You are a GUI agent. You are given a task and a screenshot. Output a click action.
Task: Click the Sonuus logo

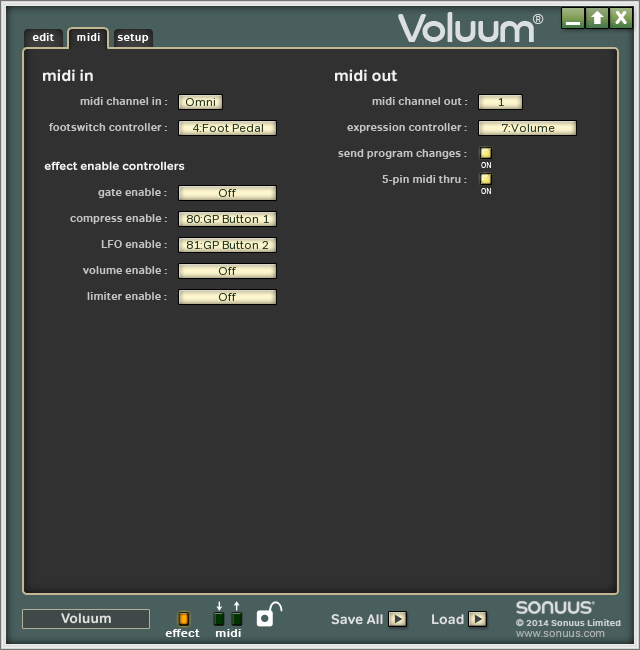click(x=555, y=608)
